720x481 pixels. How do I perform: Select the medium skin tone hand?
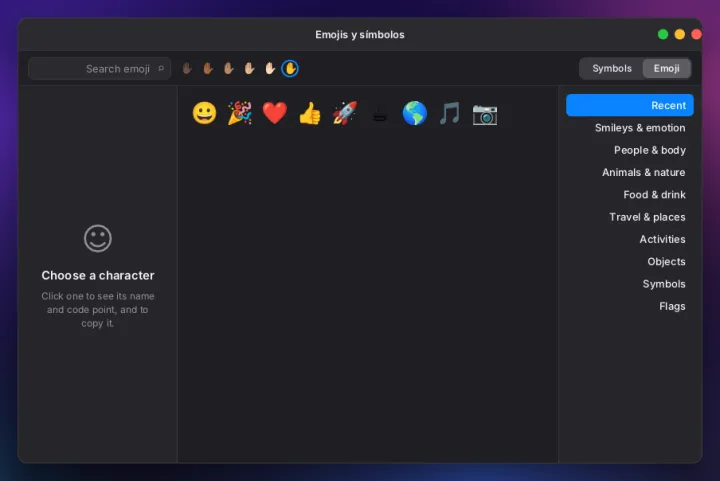[x=228, y=68]
